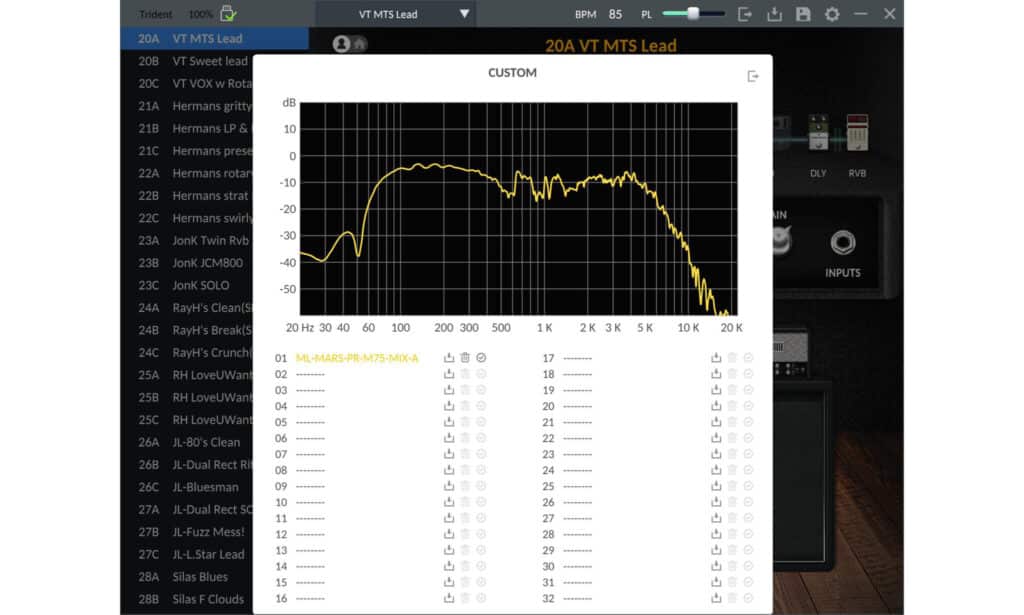1024x615 pixels.
Task: Click the empty slot 02 name
Action: [310, 375]
